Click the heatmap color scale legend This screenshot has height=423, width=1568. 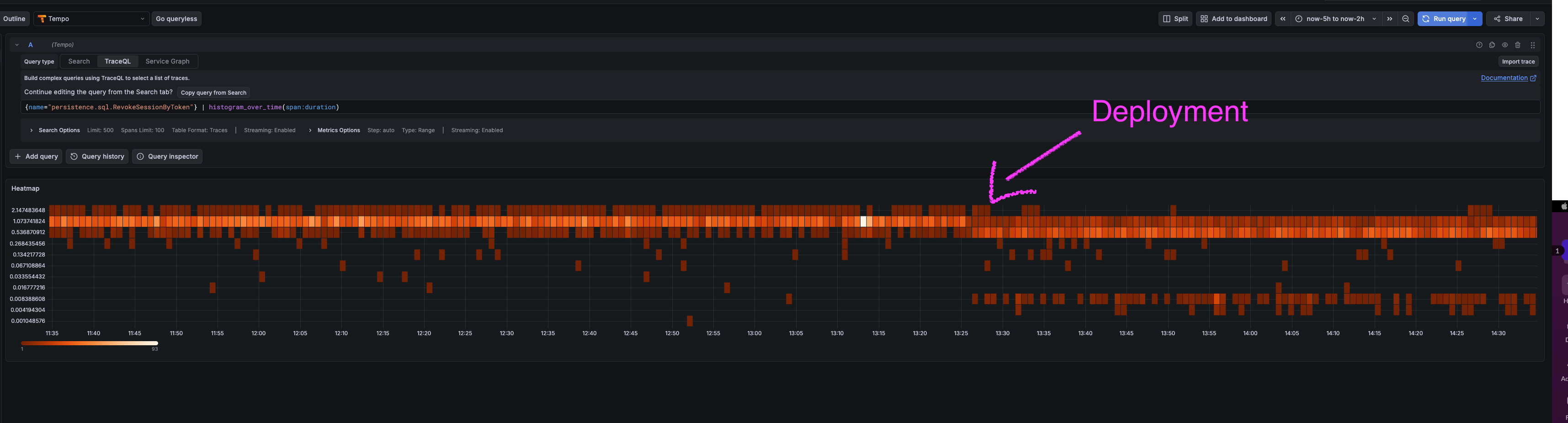[90, 344]
